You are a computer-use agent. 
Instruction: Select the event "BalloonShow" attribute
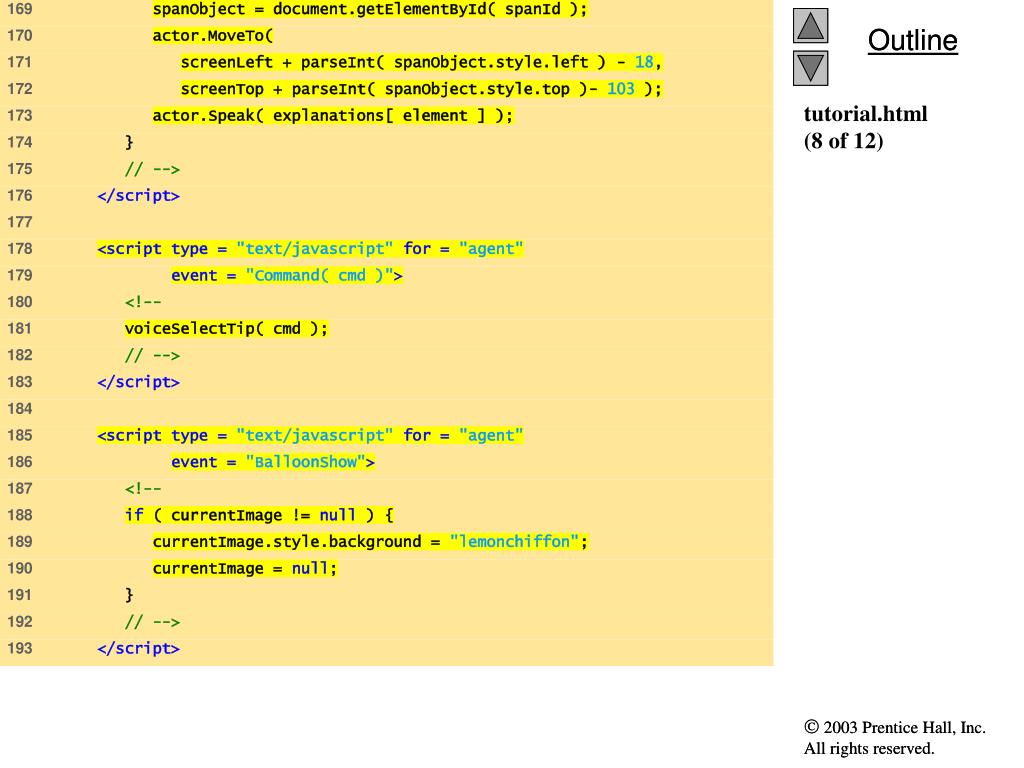(273, 462)
